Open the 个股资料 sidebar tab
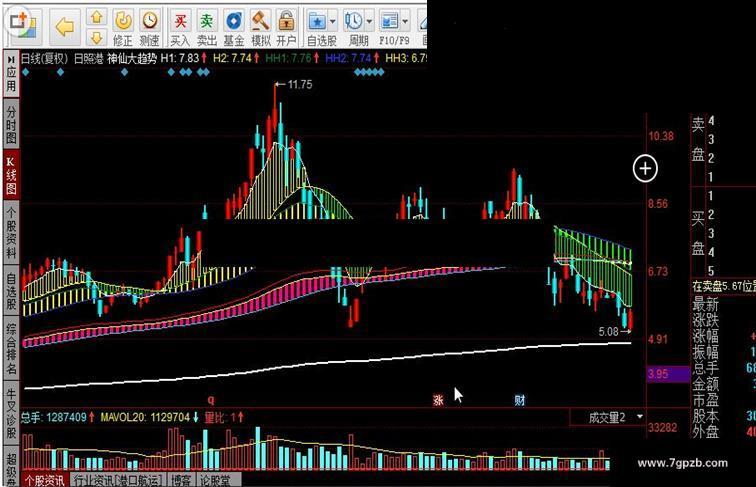 coord(11,233)
